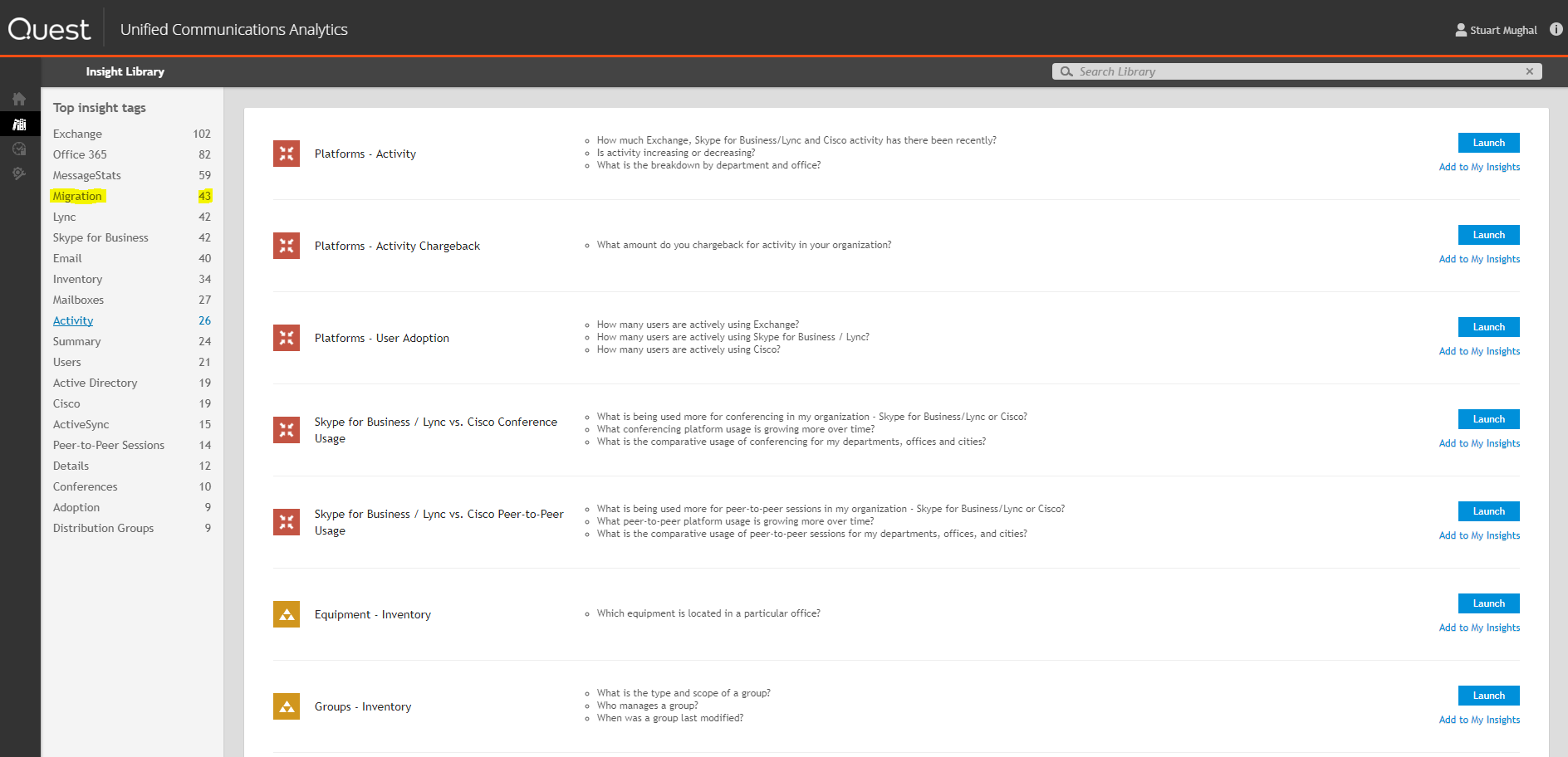Viewport: 1568px width, 757px height.
Task: Open the clock checkmark sidebar icon
Action: pyautogui.click(x=19, y=149)
